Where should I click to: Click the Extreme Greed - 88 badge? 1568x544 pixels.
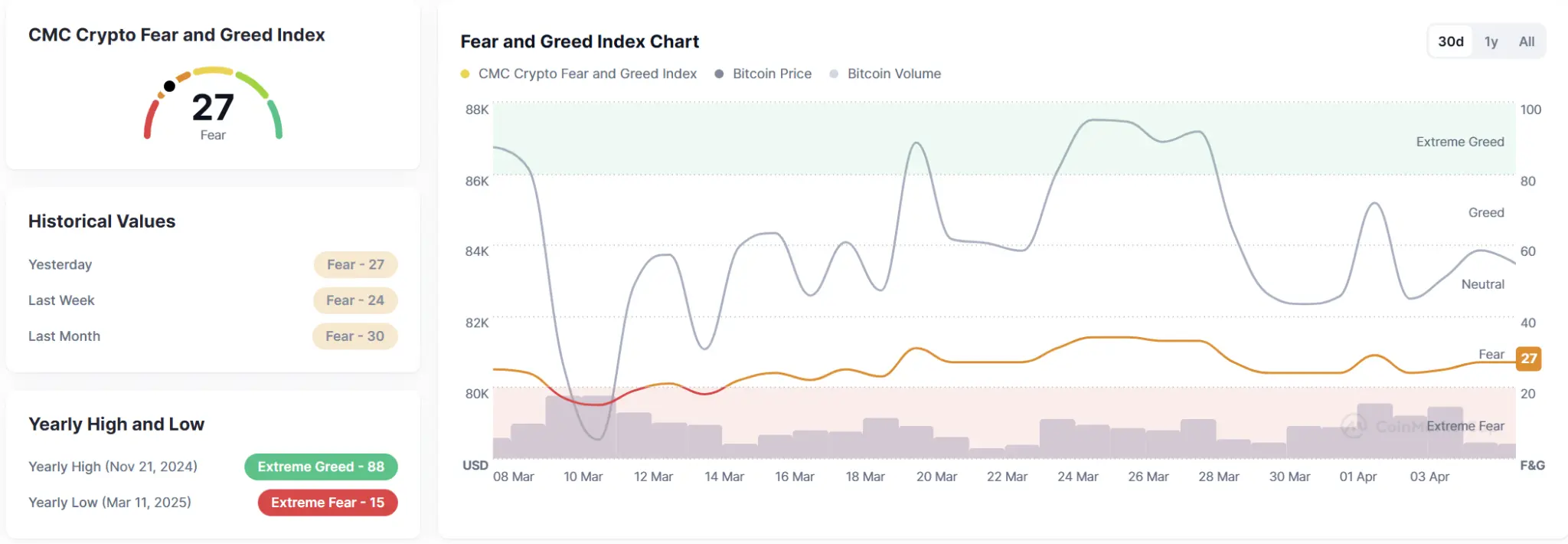pos(321,467)
